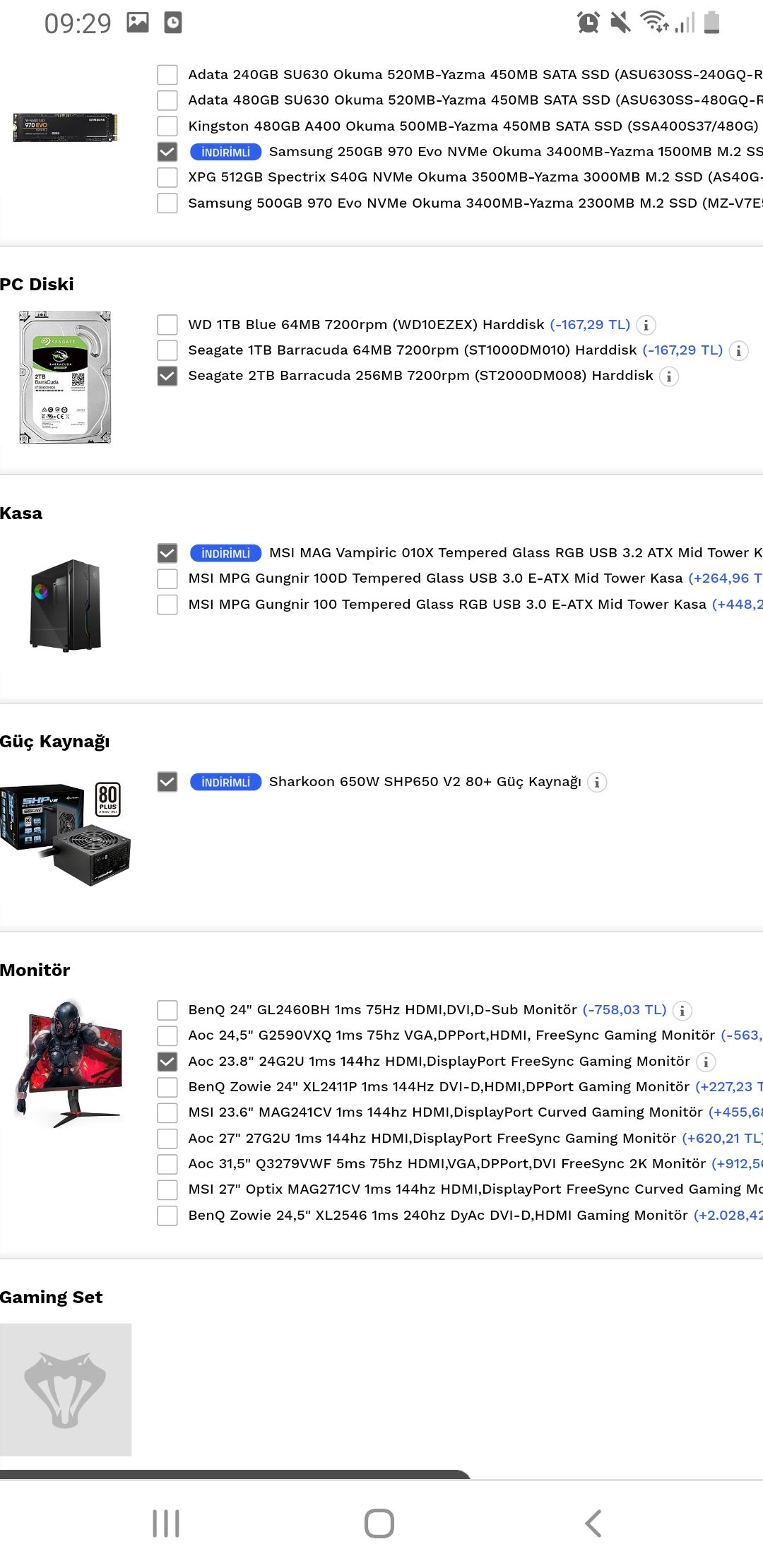The height and width of the screenshot is (1568, 763).
Task: Check Kingston 480GB A400 SSD option
Action: pos(167,126)
